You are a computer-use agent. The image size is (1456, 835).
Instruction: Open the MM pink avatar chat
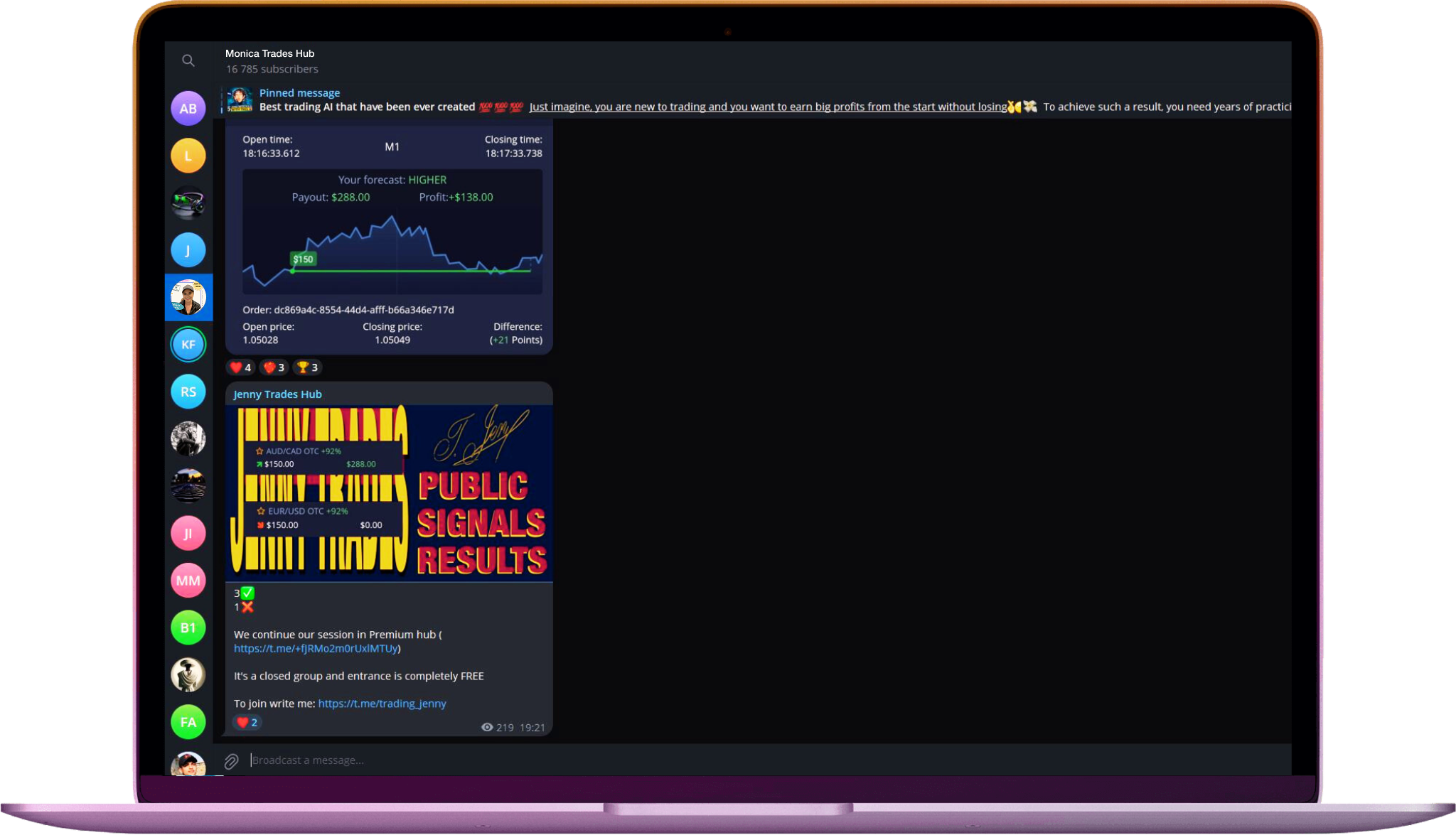click(x=188, y=581)
